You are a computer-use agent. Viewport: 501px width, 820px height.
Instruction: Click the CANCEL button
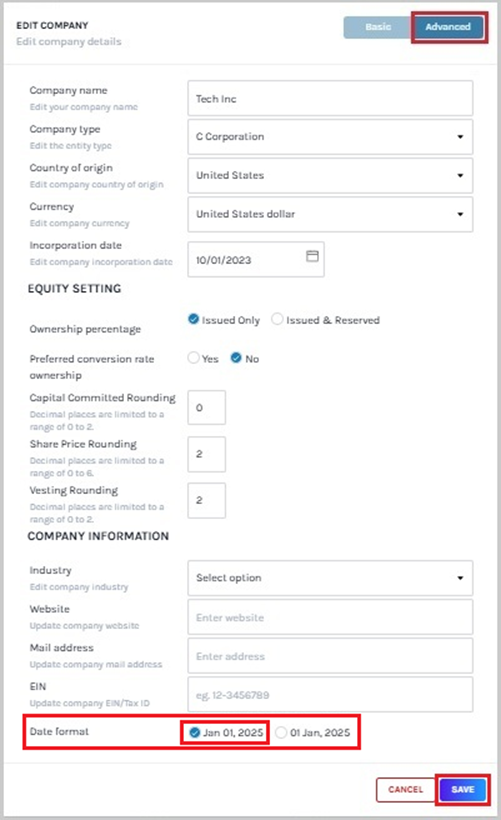(x=405, y=789)
